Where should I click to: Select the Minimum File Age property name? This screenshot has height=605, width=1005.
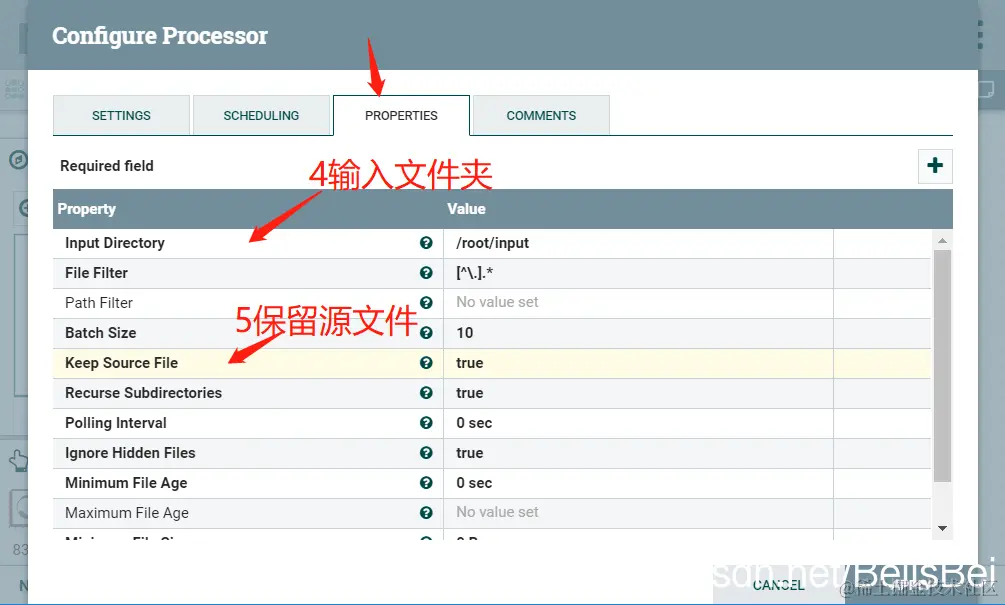[x=126, y=483]
